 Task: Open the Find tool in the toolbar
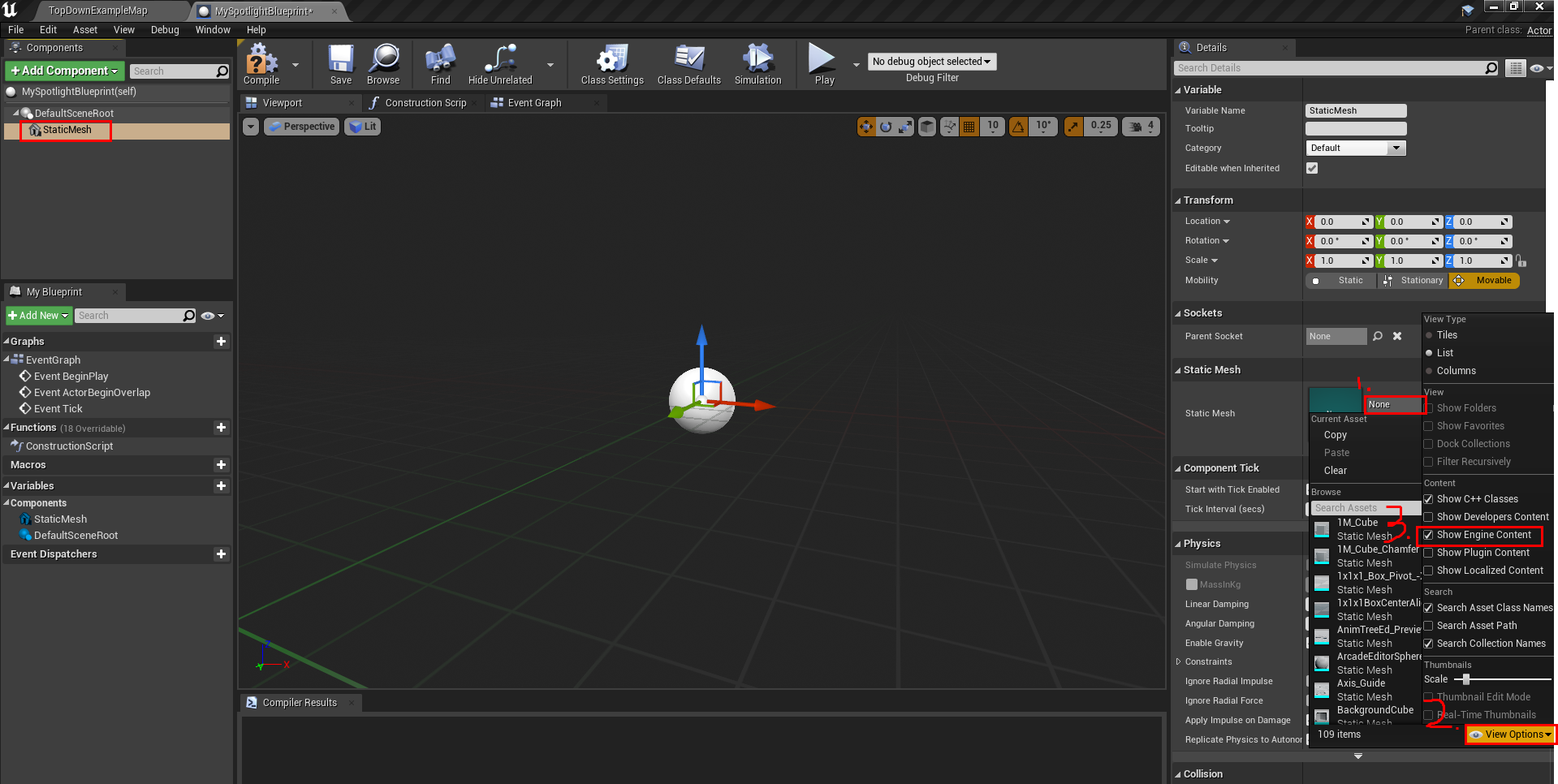point(440,64)
